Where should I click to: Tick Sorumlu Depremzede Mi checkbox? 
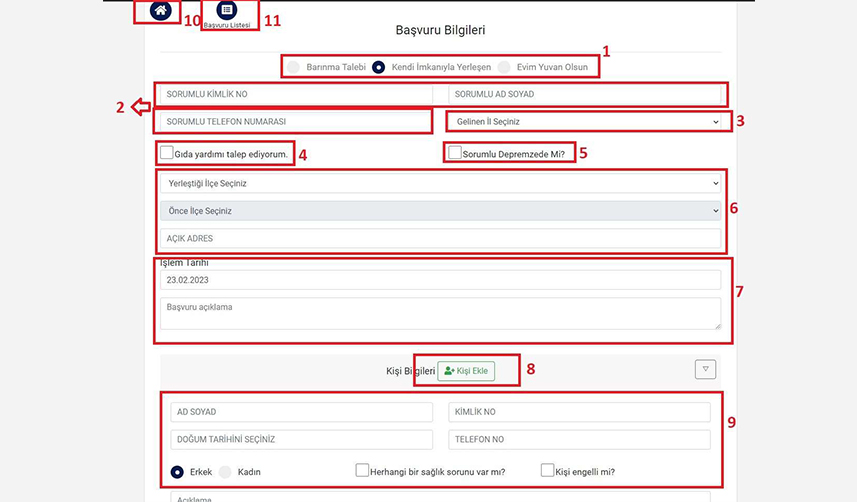click(456, 154)
